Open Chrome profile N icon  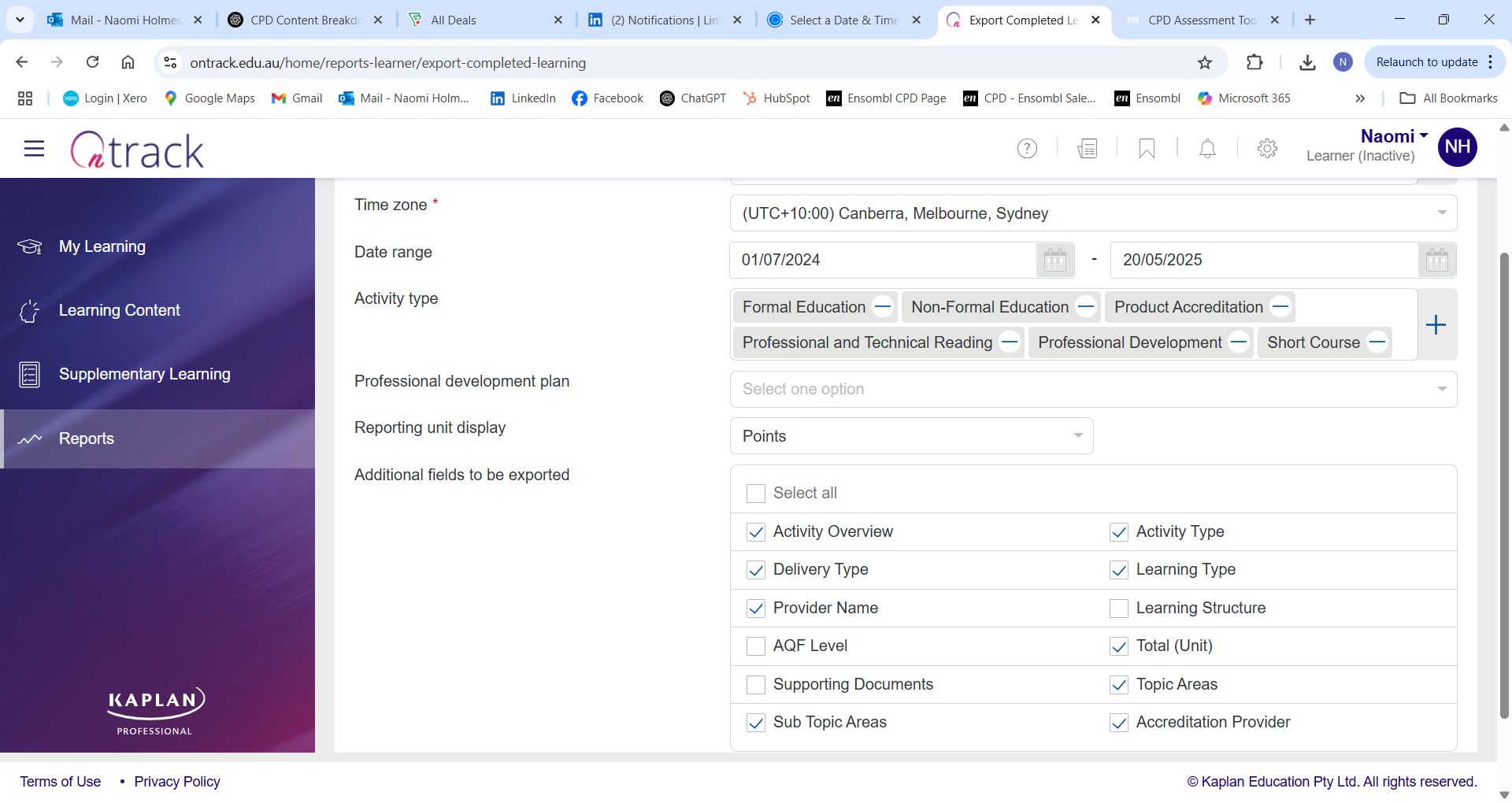click(1343, 62)
